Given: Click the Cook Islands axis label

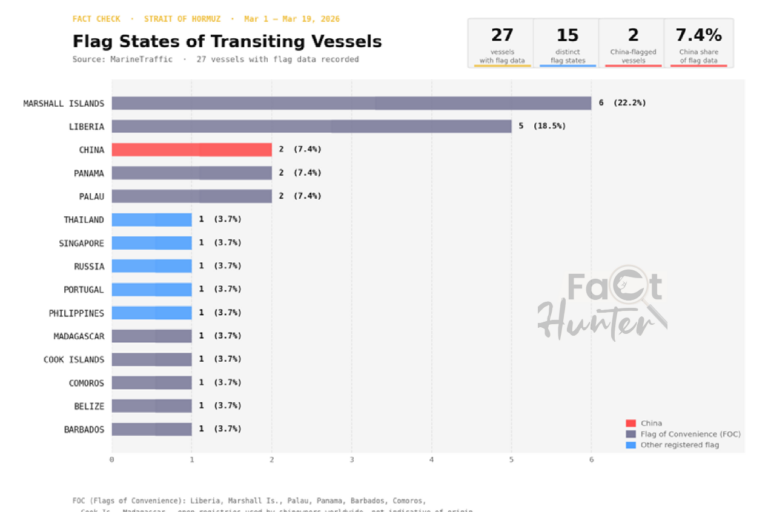Looking at the screenshot, I should (x=73, y=359).
